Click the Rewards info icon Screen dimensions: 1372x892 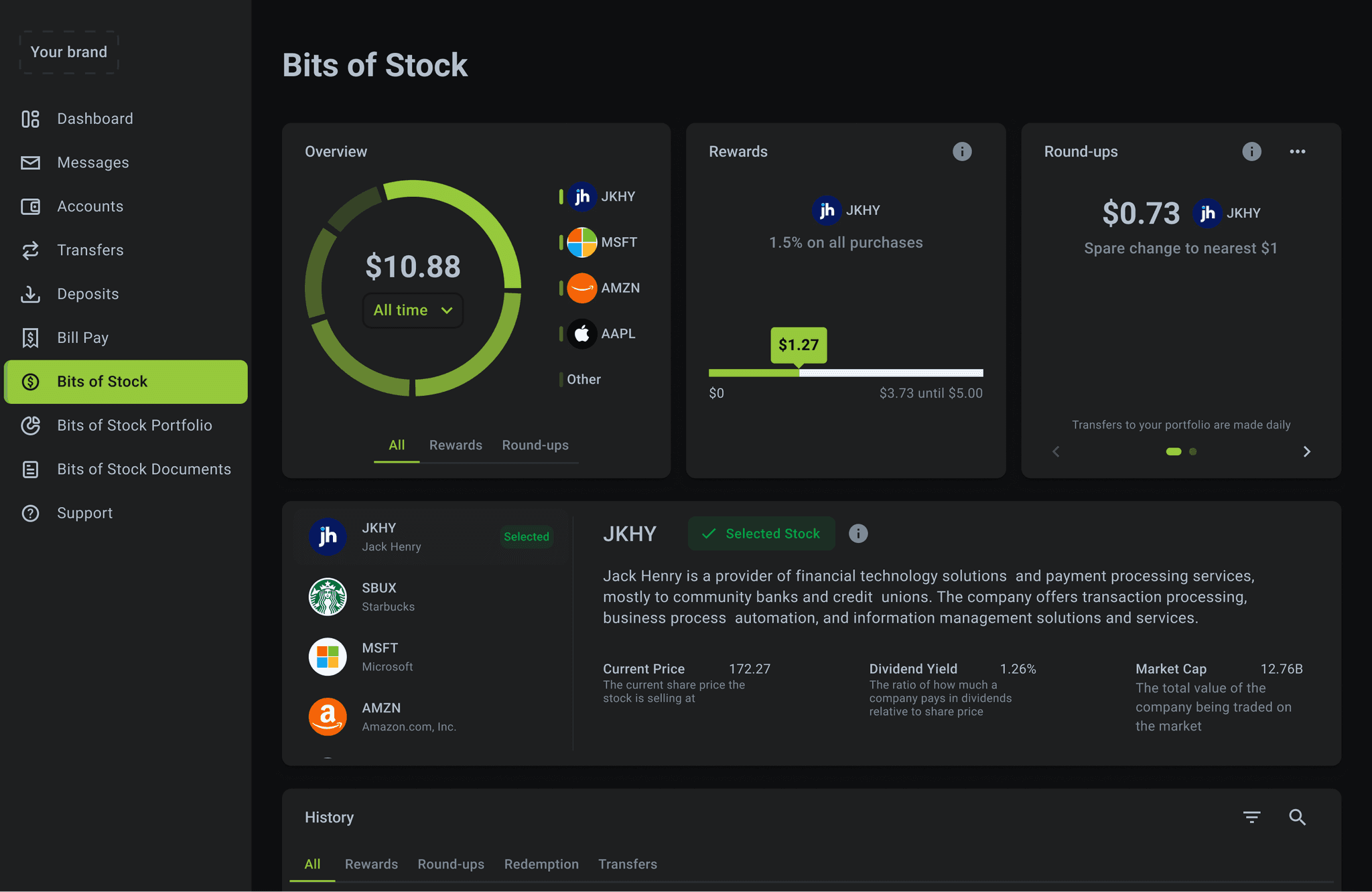click(962, 151)
